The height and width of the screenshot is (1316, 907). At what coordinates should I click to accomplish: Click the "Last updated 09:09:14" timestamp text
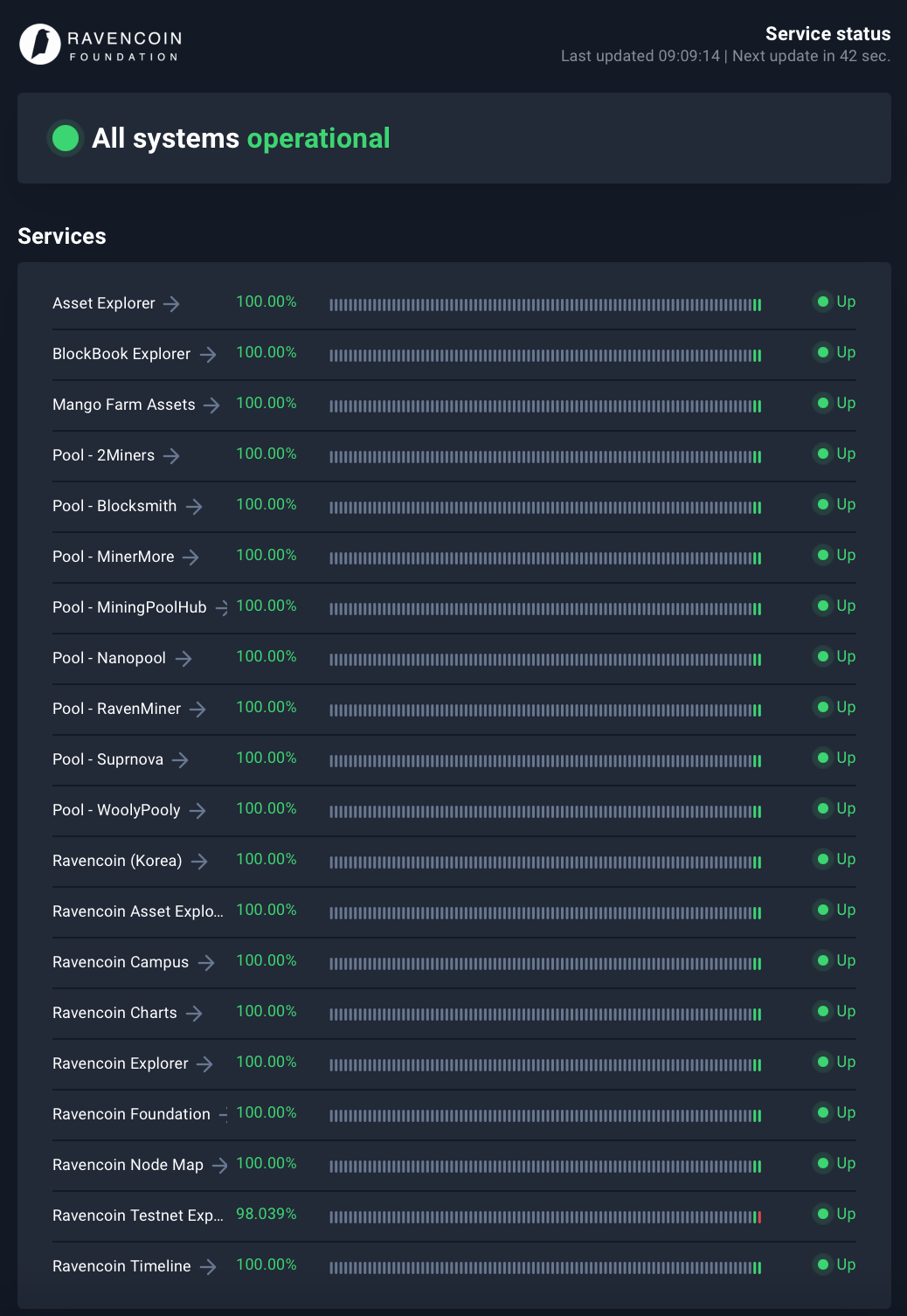pos(640,56)
